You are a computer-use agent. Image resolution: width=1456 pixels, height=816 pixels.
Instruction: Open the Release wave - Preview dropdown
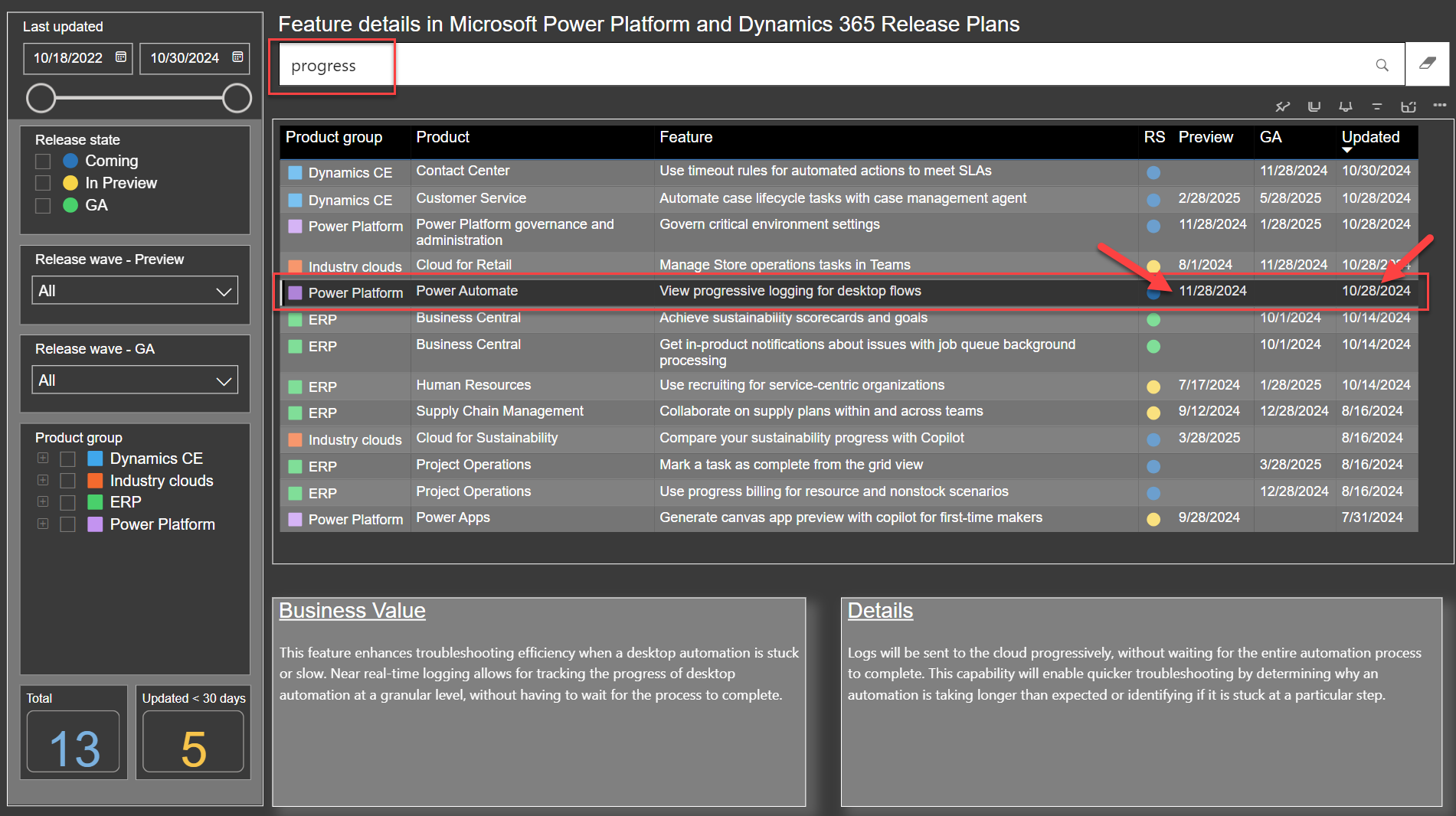coord(135,291)
